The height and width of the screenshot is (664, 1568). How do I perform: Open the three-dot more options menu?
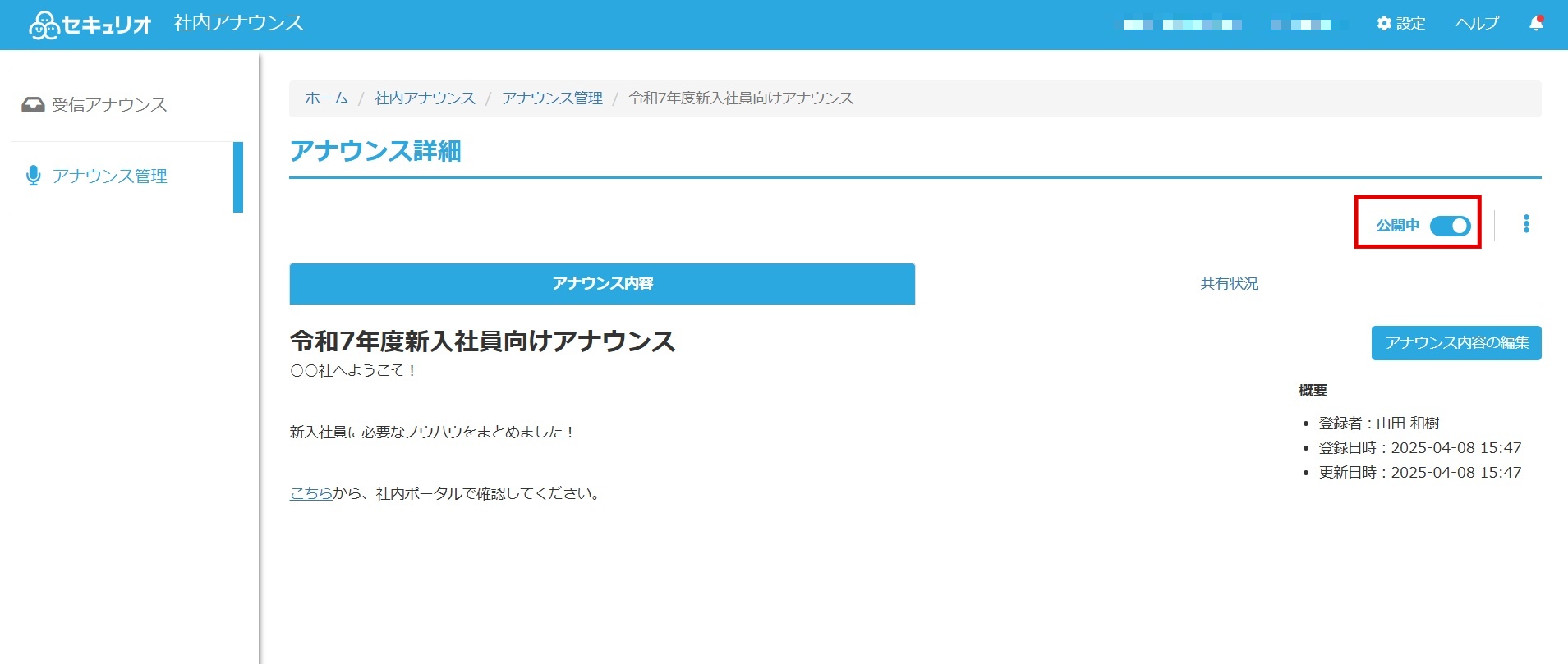coord(1526,224)
